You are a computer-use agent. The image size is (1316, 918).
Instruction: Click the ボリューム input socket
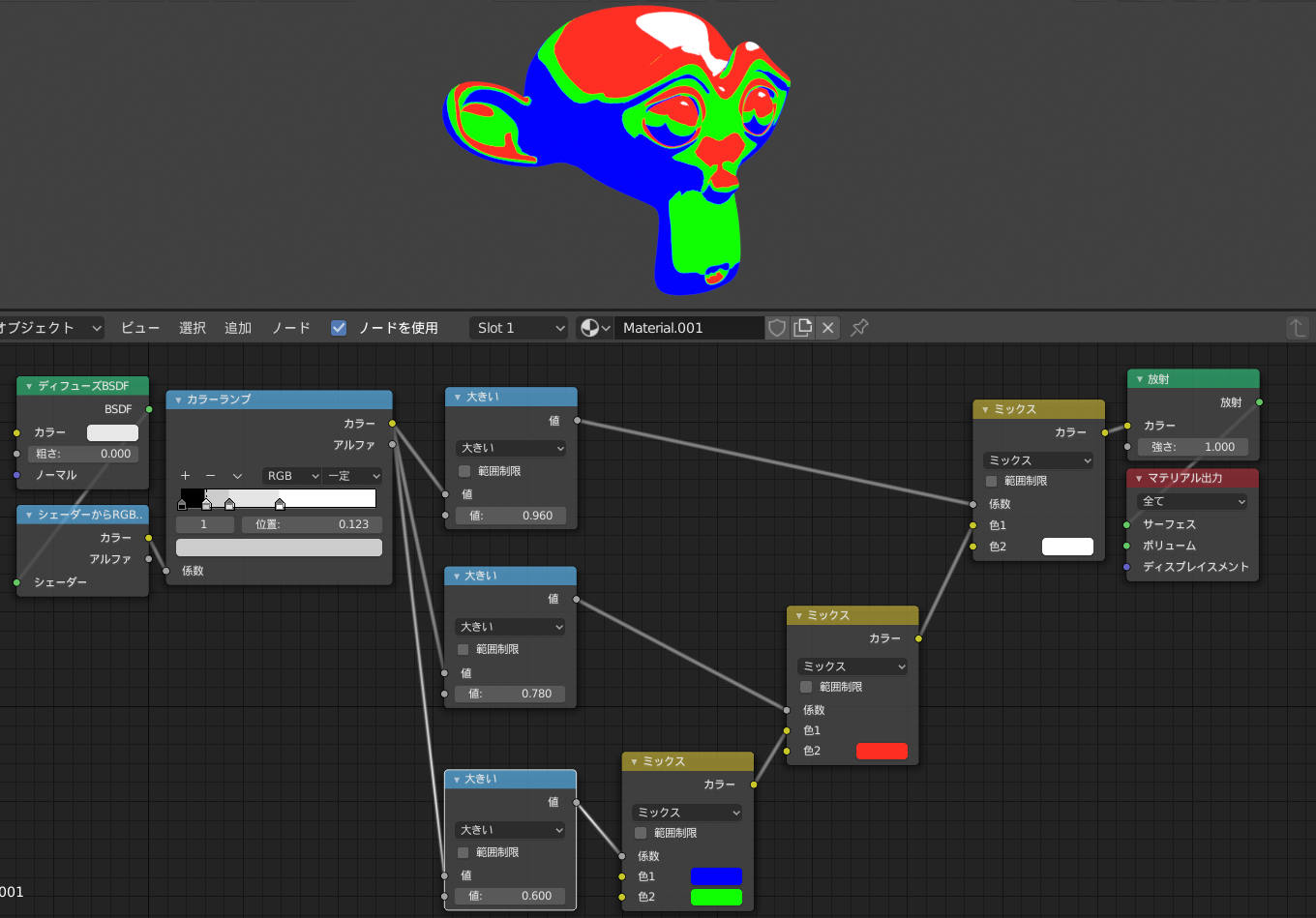[1127, 546]
